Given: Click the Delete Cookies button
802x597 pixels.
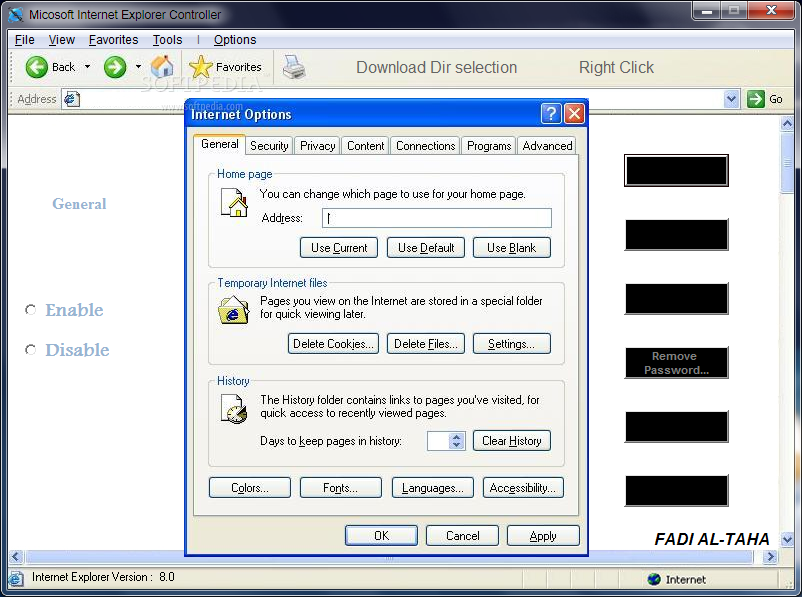Looking at the screenshot, I should click(333, 344).
